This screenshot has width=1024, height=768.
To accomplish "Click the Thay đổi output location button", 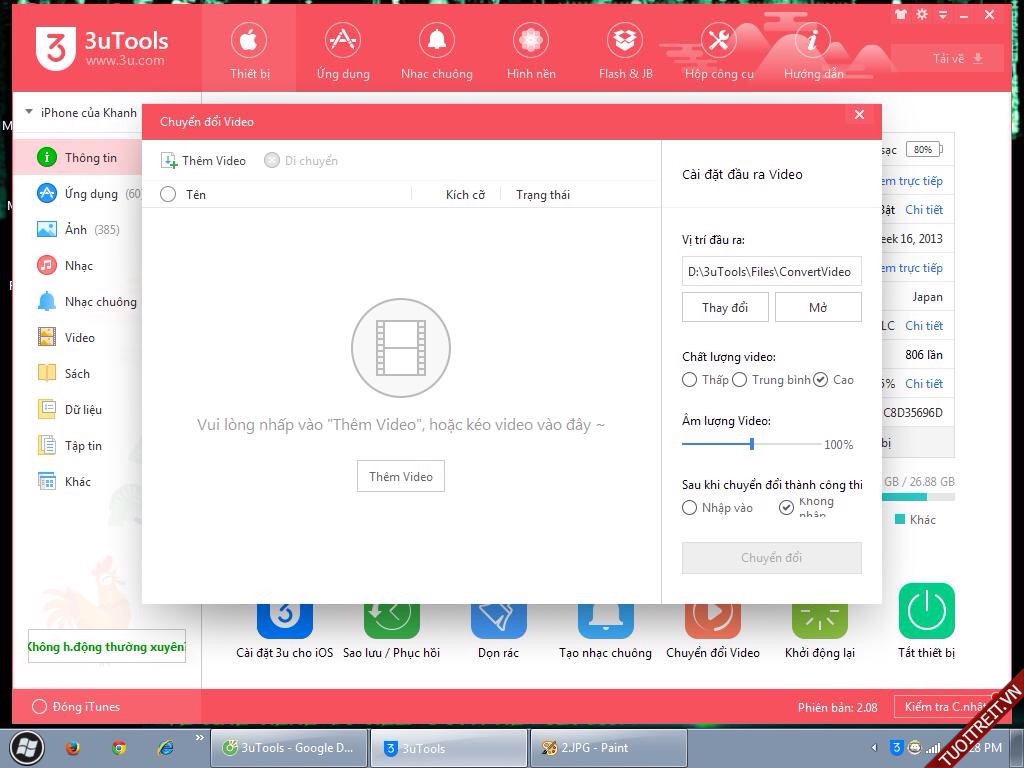I will pyautogui.click(x=725, y=308).
